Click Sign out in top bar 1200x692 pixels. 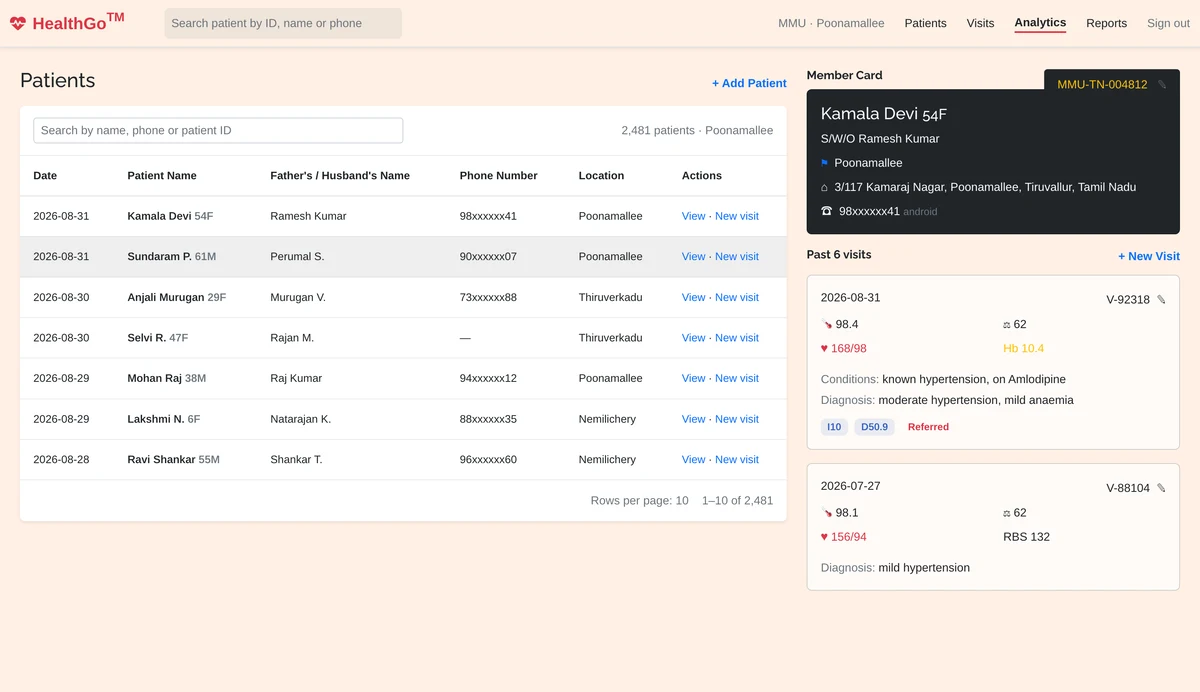pos(1168,23)
